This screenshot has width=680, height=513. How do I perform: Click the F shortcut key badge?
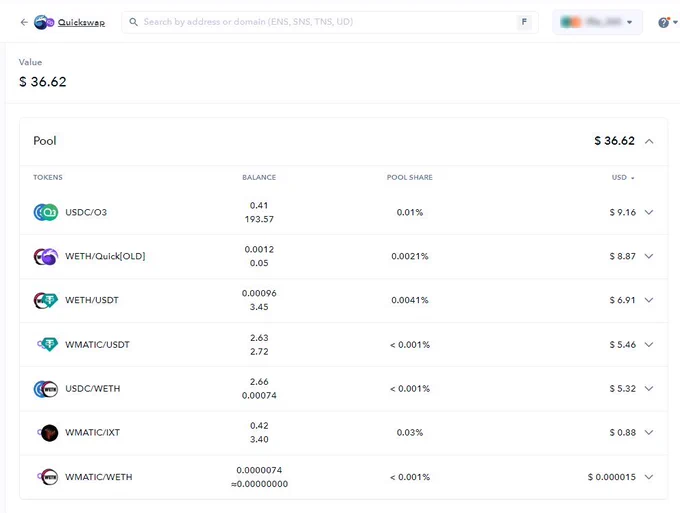524,22
